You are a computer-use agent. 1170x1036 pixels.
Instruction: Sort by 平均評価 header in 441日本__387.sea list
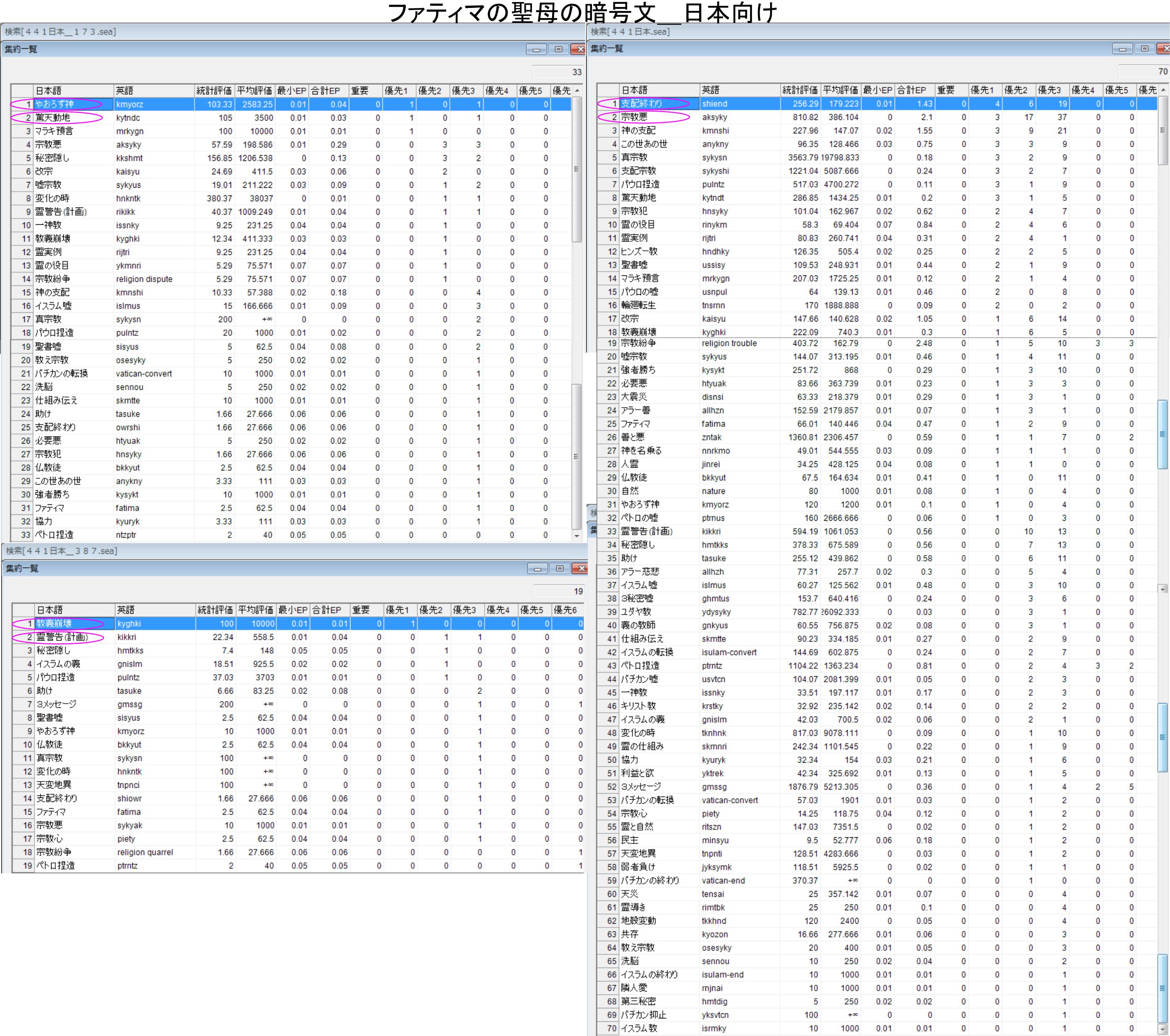tap(255, 610)
